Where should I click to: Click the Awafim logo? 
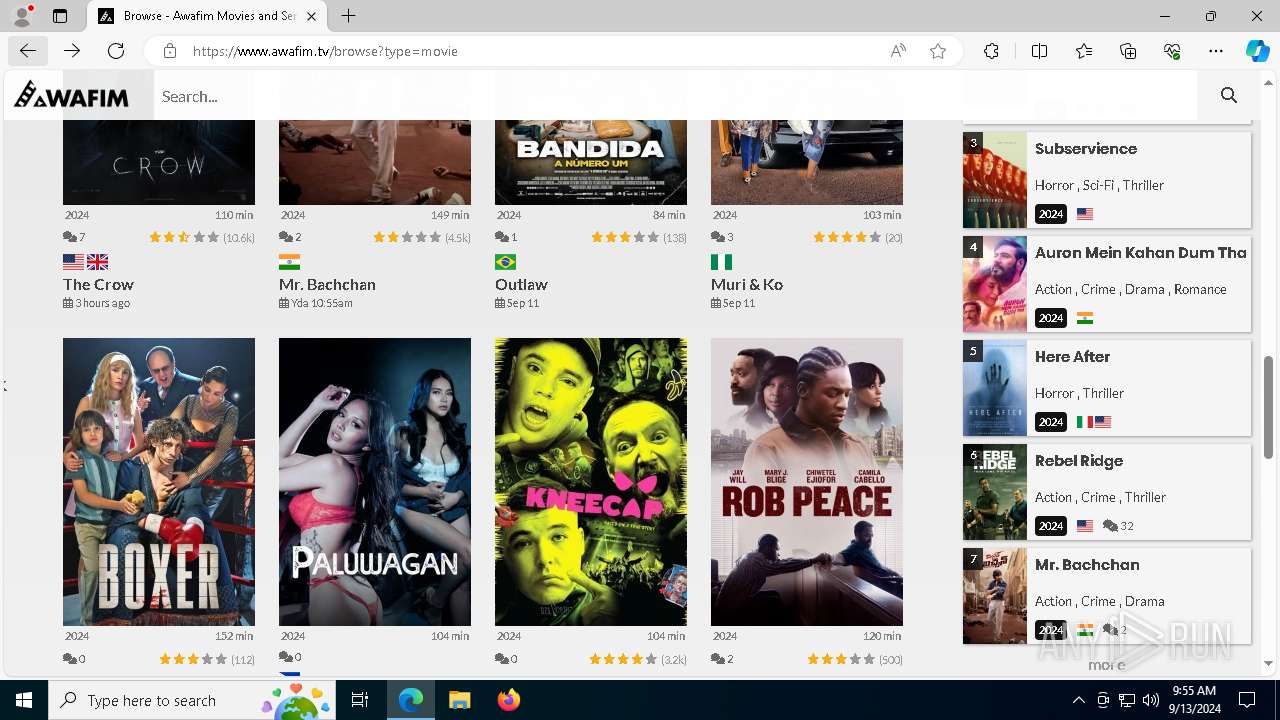pyautogui.click(x=71, y=95)
